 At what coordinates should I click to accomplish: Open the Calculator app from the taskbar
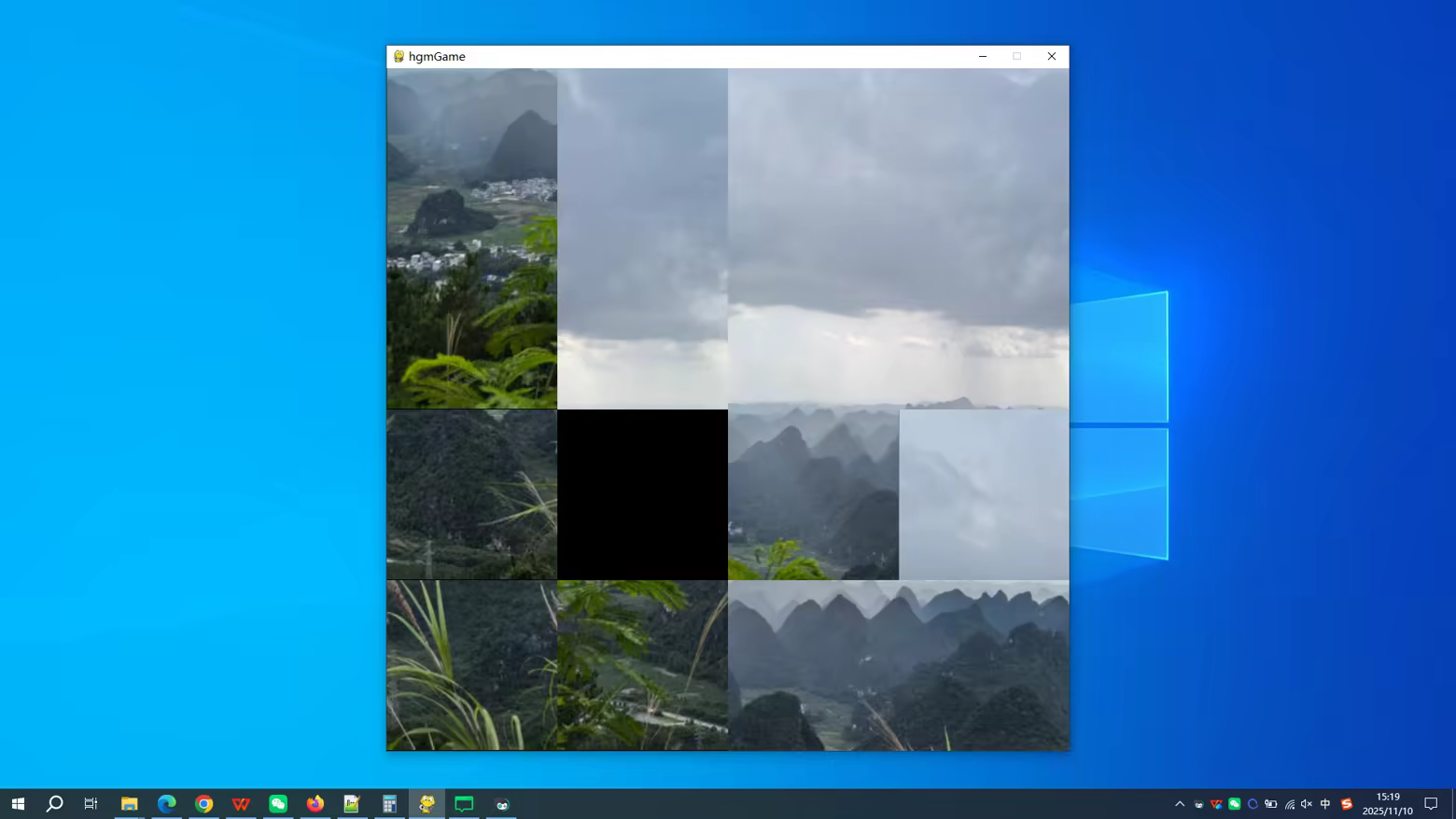[x=389, y=803]
